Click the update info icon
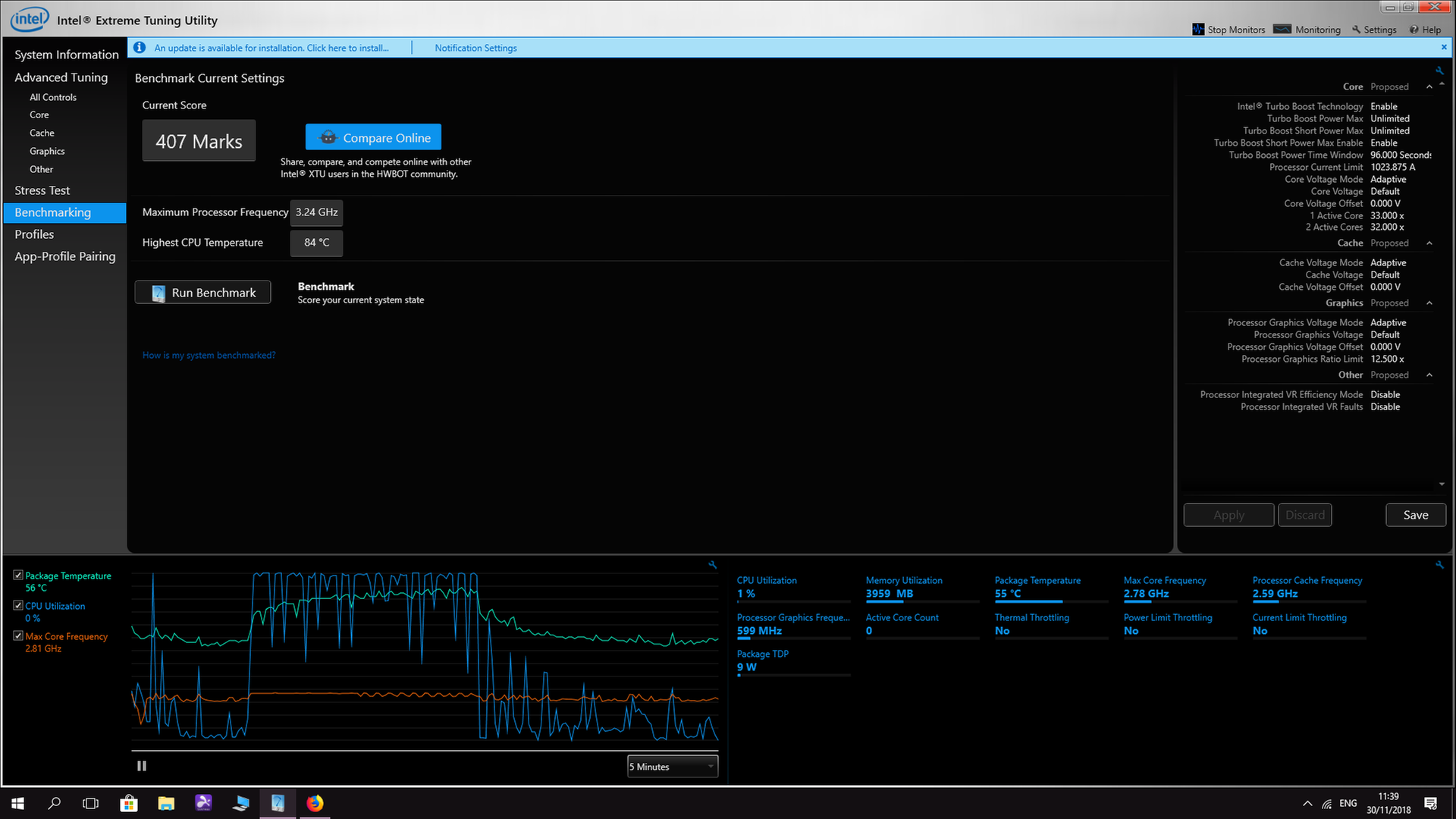 click(140, 47)
